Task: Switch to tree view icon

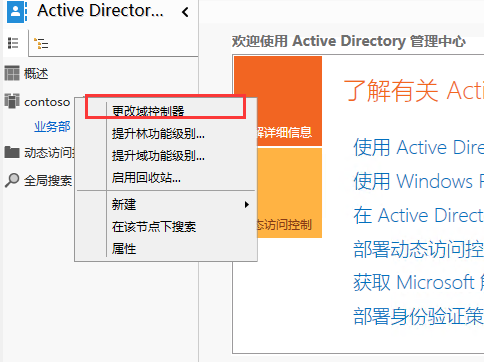Action: point(41,43)
